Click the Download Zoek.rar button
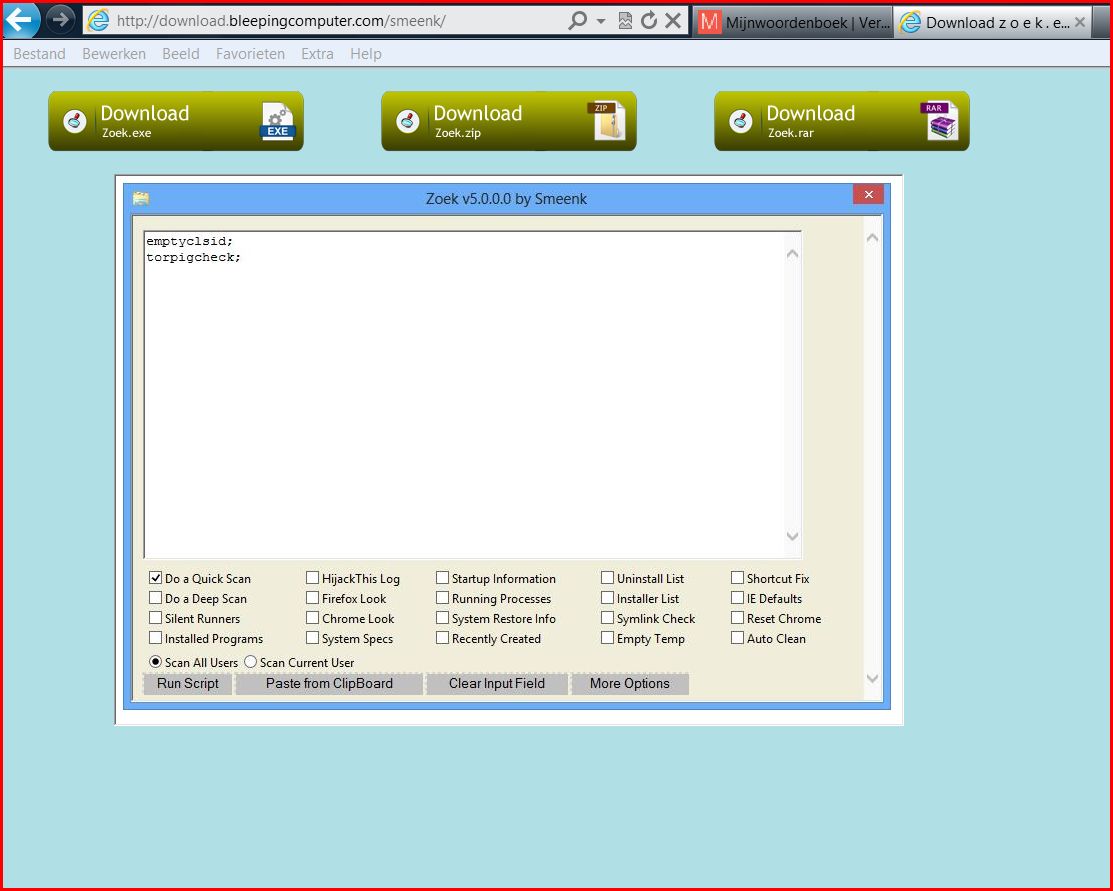The width and height of the screenshot is (1113, 891). [x=842, y=121]
